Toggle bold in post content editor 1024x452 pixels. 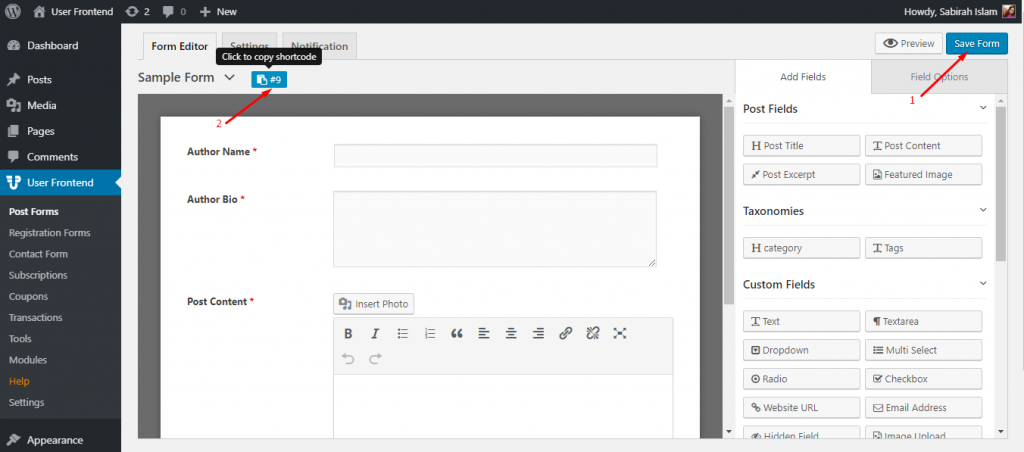pos(348,334)
